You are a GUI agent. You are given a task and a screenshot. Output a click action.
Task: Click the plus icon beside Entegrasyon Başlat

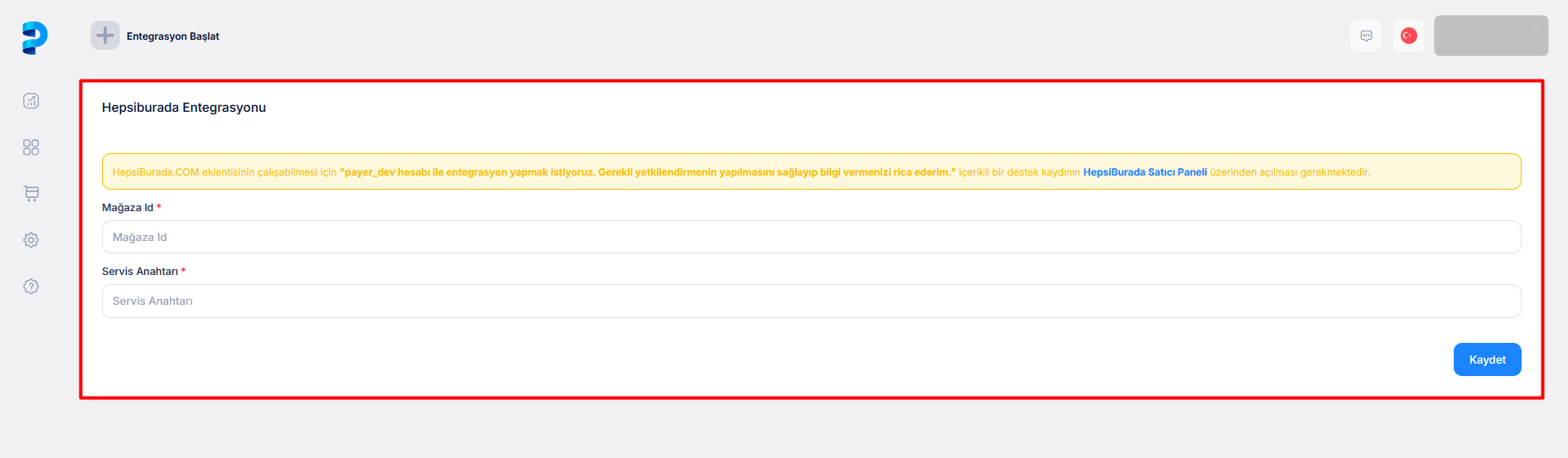(x=105, y=36)
